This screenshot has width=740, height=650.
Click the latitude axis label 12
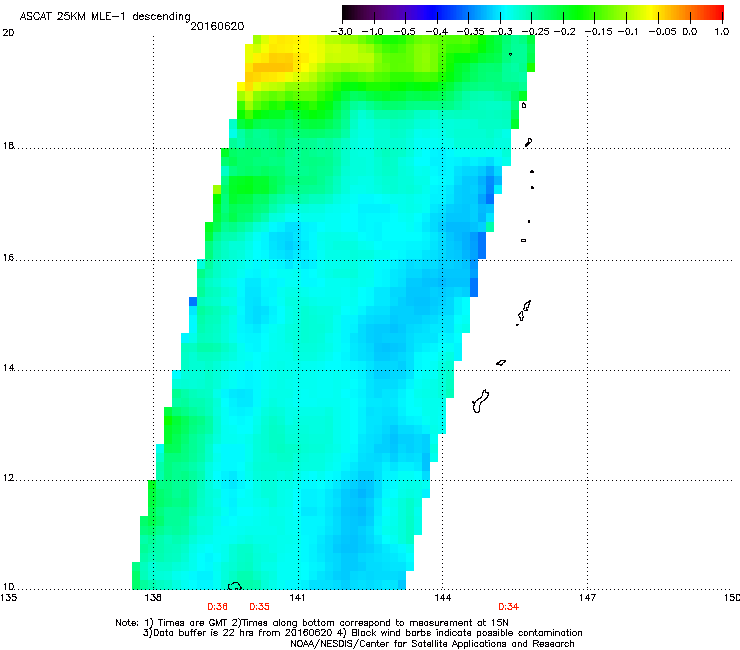(8, 478)
